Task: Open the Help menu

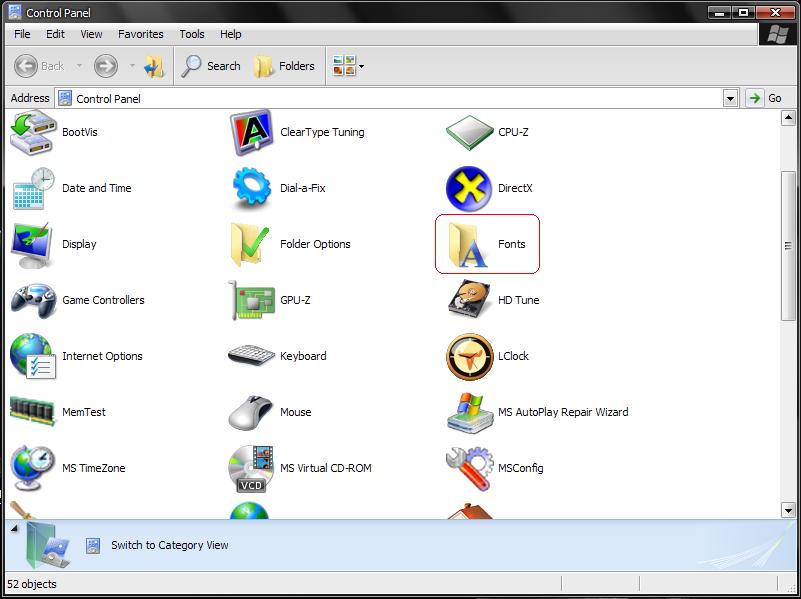Action: click(230, 34)
